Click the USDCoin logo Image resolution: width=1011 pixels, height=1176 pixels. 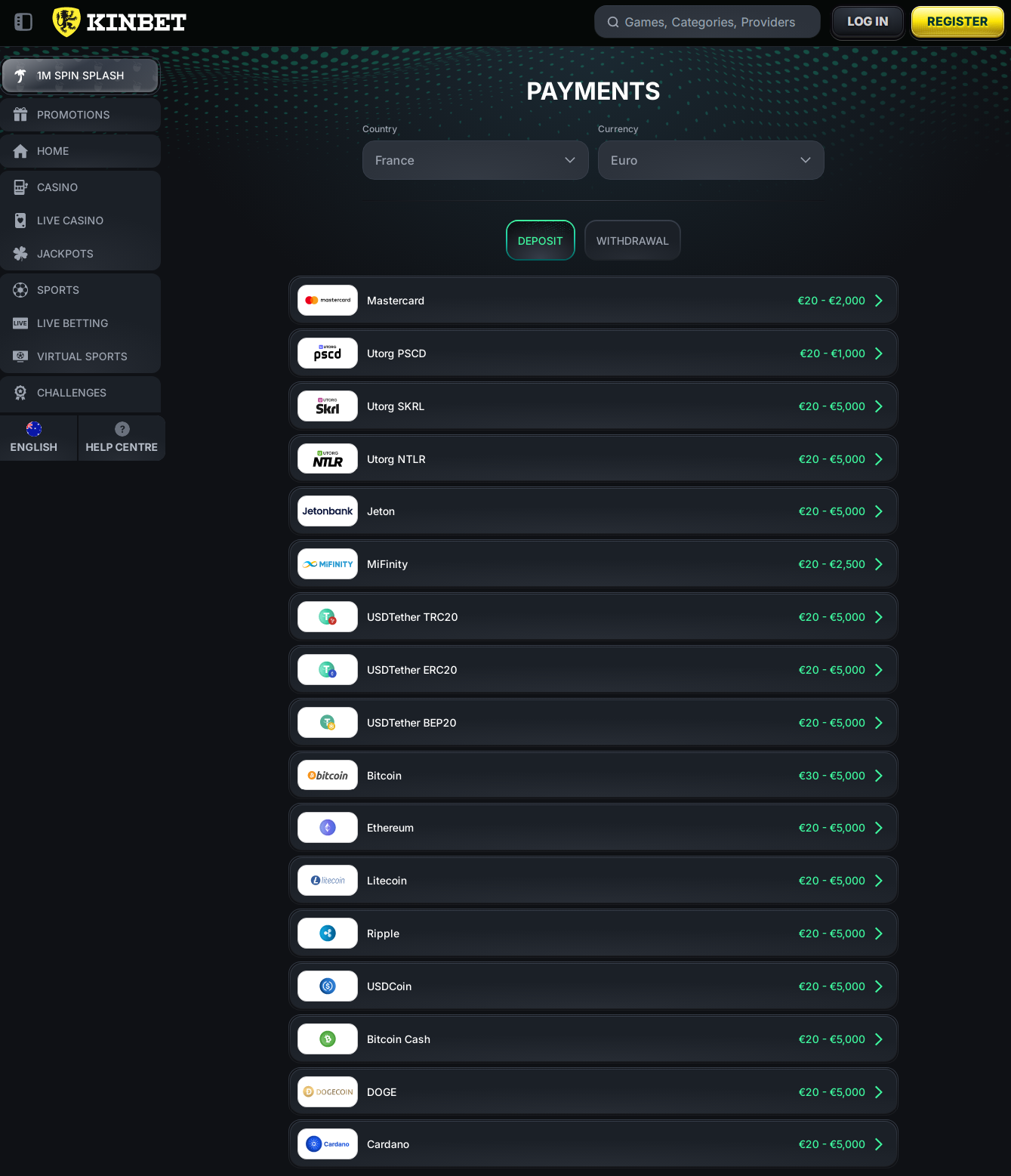pyautogui.click(x=328, y=986)
